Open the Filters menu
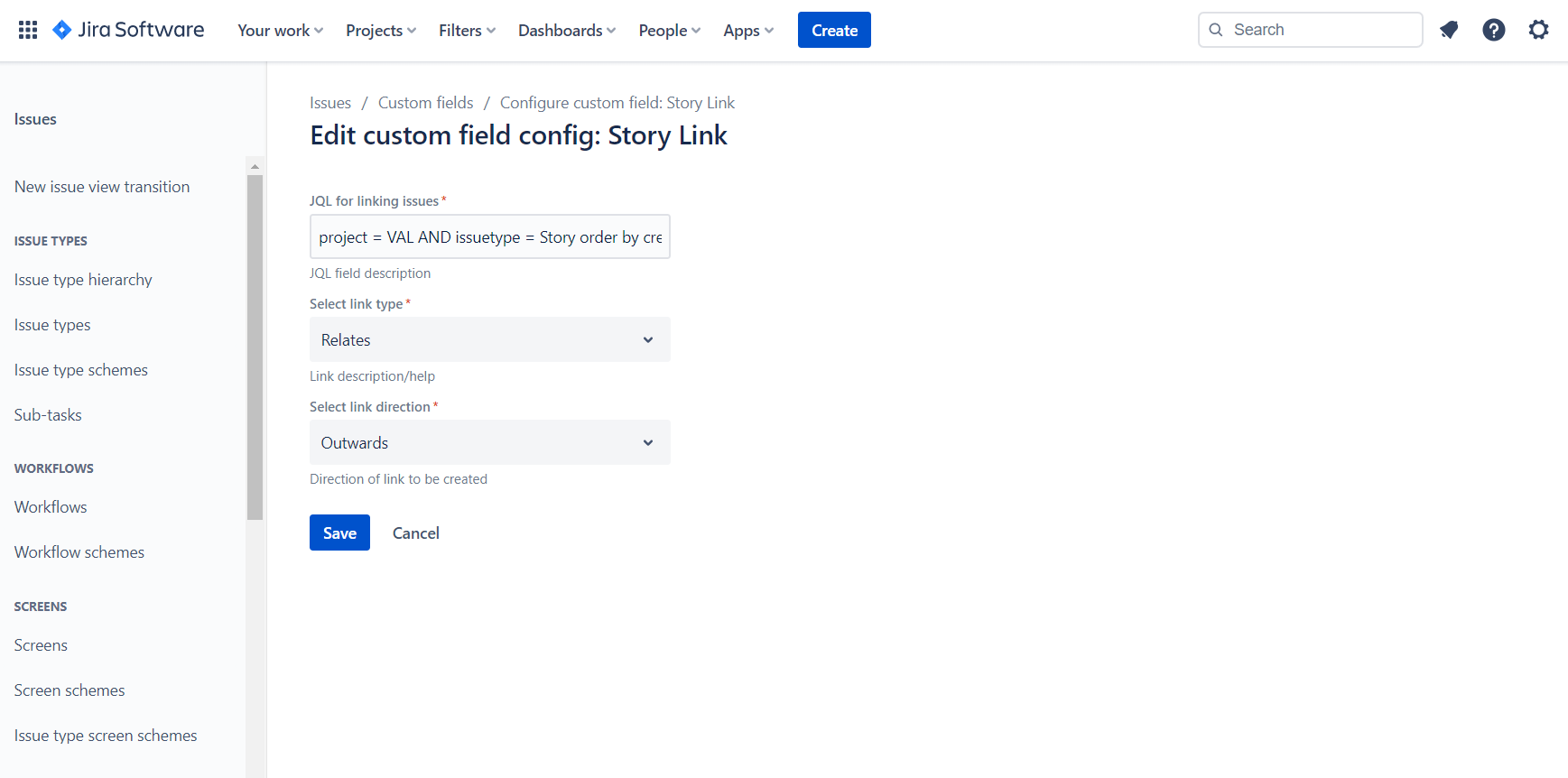Screen dimensions: 1568x778 [467, 31]
